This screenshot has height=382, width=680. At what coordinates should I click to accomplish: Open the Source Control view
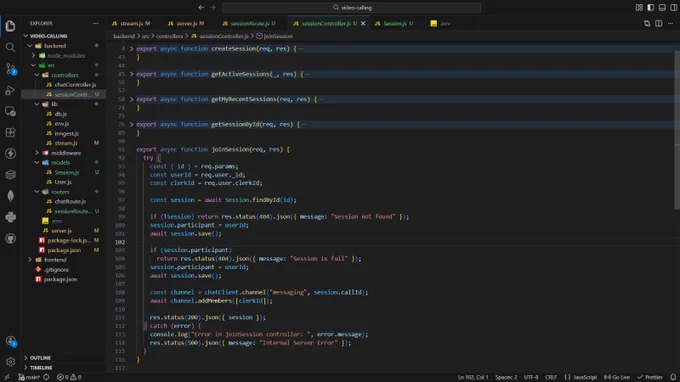coord(10,69)
